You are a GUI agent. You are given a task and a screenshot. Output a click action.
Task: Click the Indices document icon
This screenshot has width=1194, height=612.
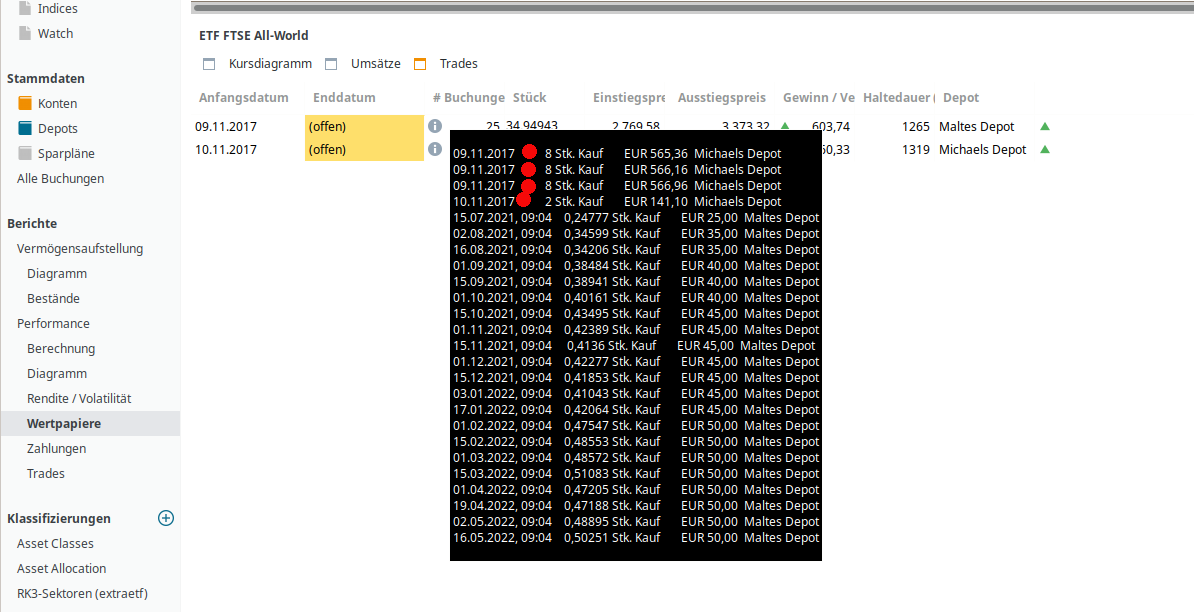click(x=25, y=8)
